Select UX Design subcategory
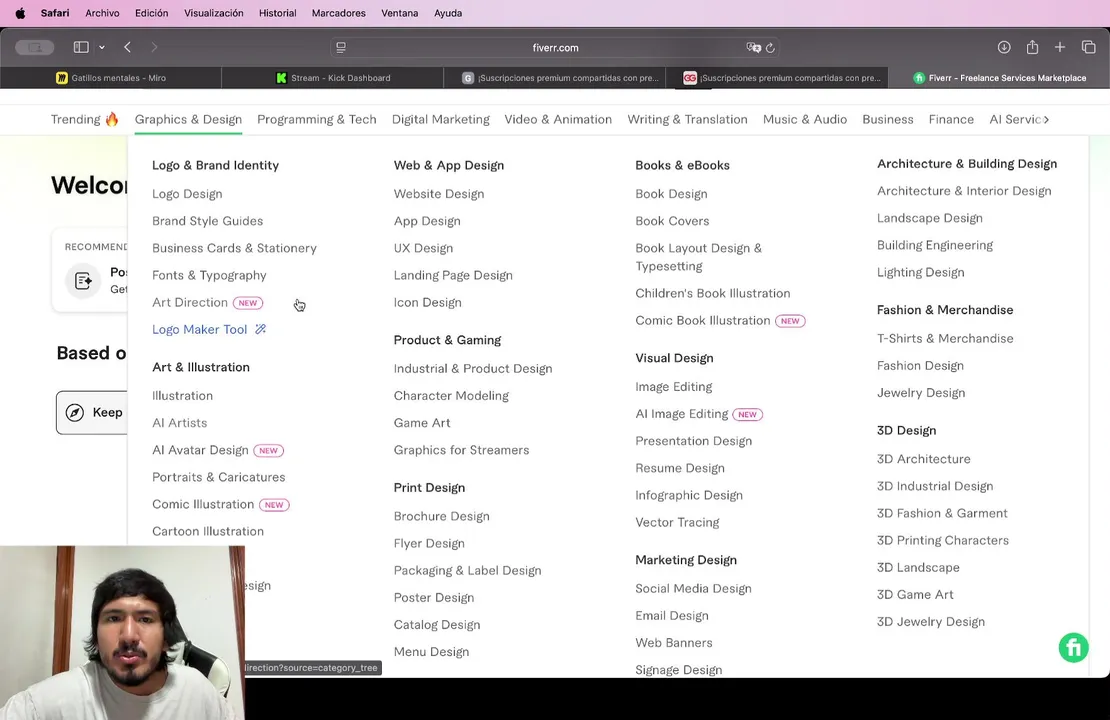The height and width of the screenshot is (720, 1110). coord(423,248)
